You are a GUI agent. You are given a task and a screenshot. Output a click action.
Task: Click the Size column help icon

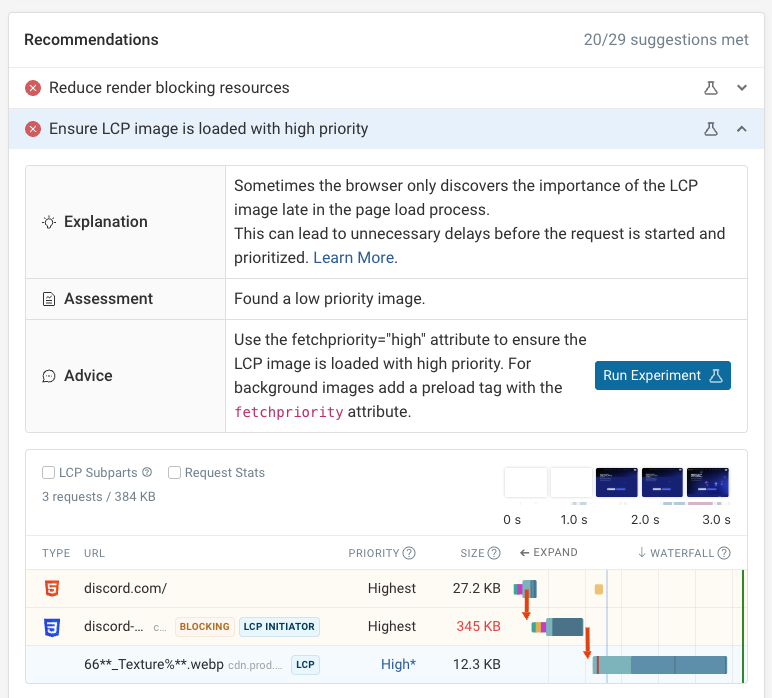pos(494,553)
